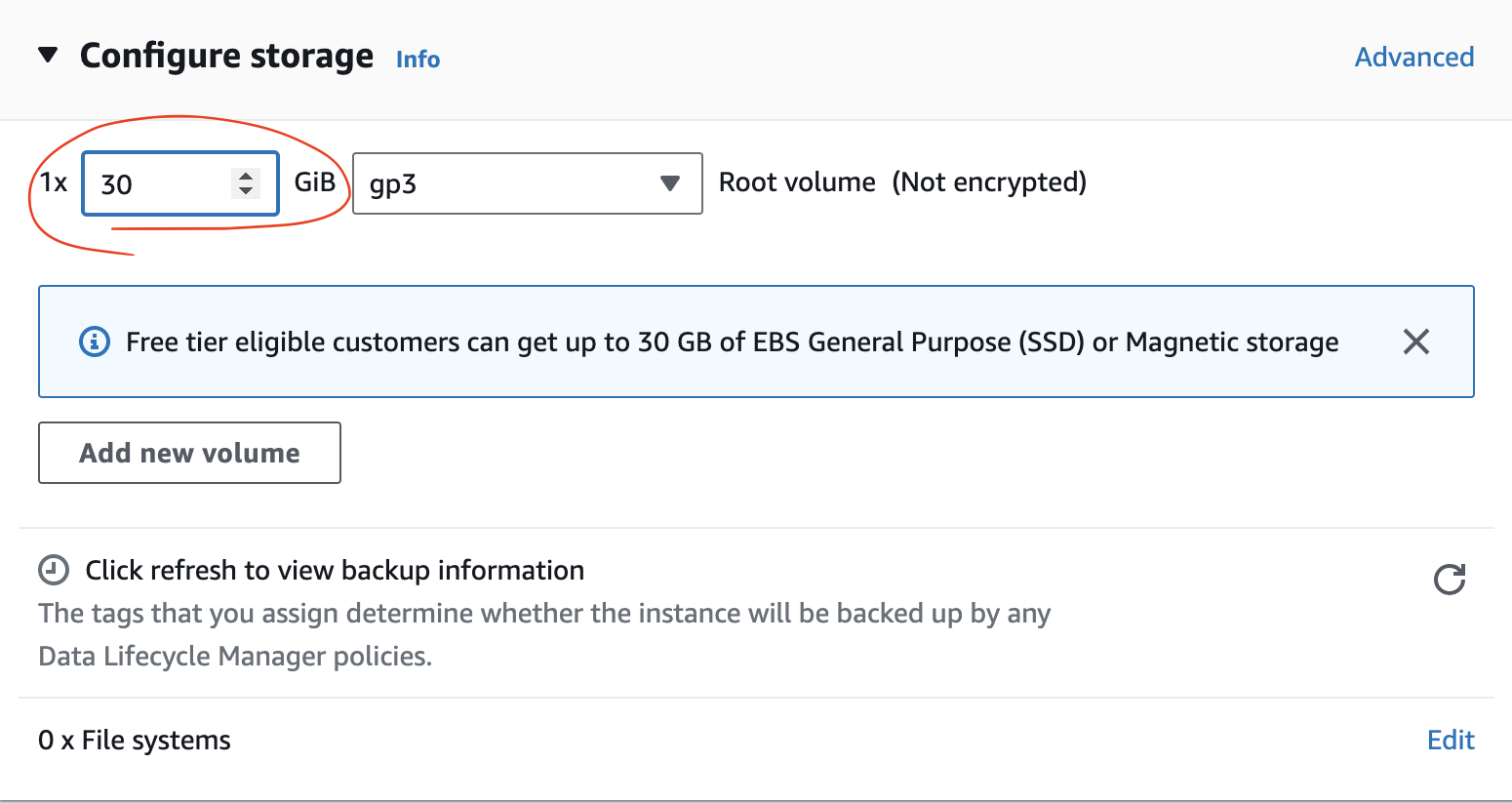Refresh the backup information

coord(1449,580)
